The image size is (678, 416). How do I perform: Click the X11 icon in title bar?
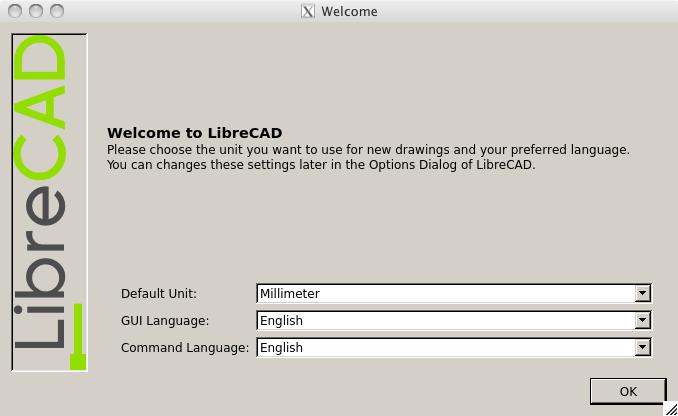pos(307,11)
